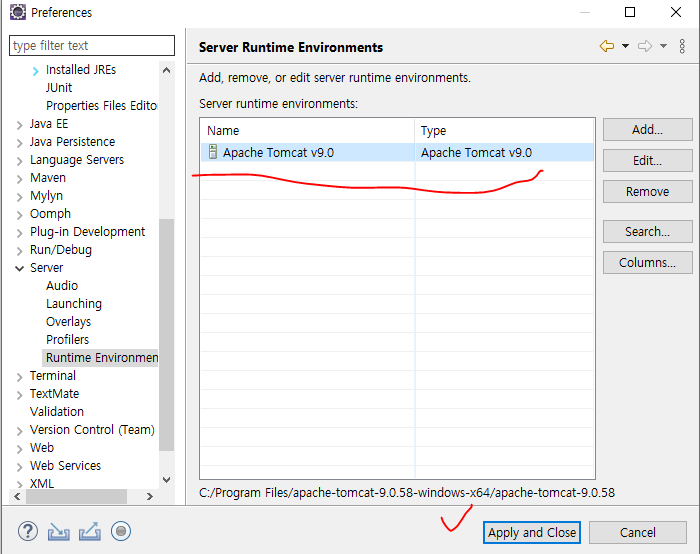Click the Name column header
This screenshot has height=554, width=700.
coord(308,131)
